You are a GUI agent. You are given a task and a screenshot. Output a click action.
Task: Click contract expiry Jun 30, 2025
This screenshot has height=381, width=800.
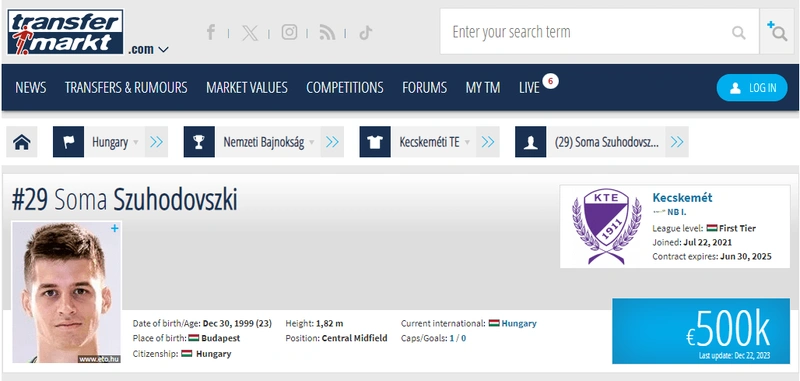[x=746, y=257]
